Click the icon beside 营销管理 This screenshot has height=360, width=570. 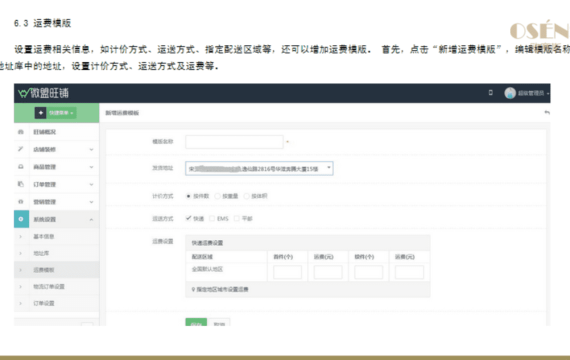point(21,201)
